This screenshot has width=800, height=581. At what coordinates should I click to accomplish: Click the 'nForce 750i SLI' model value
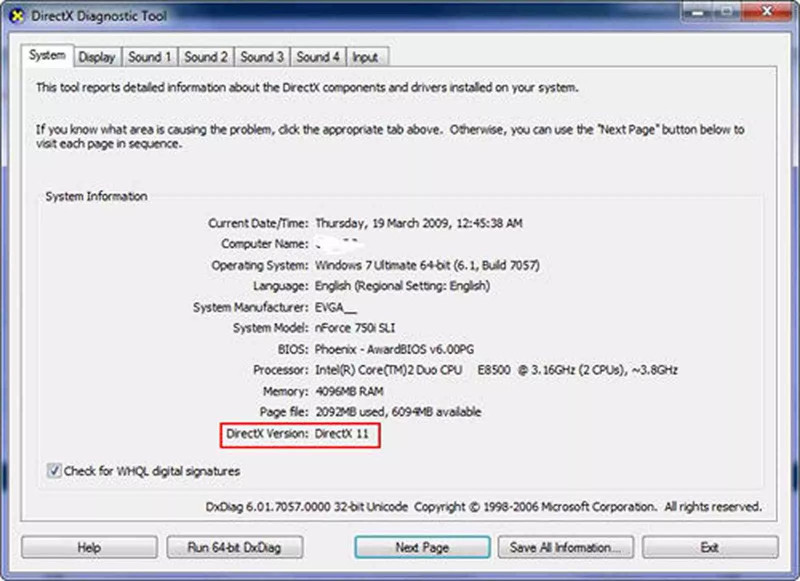point(355,328)
